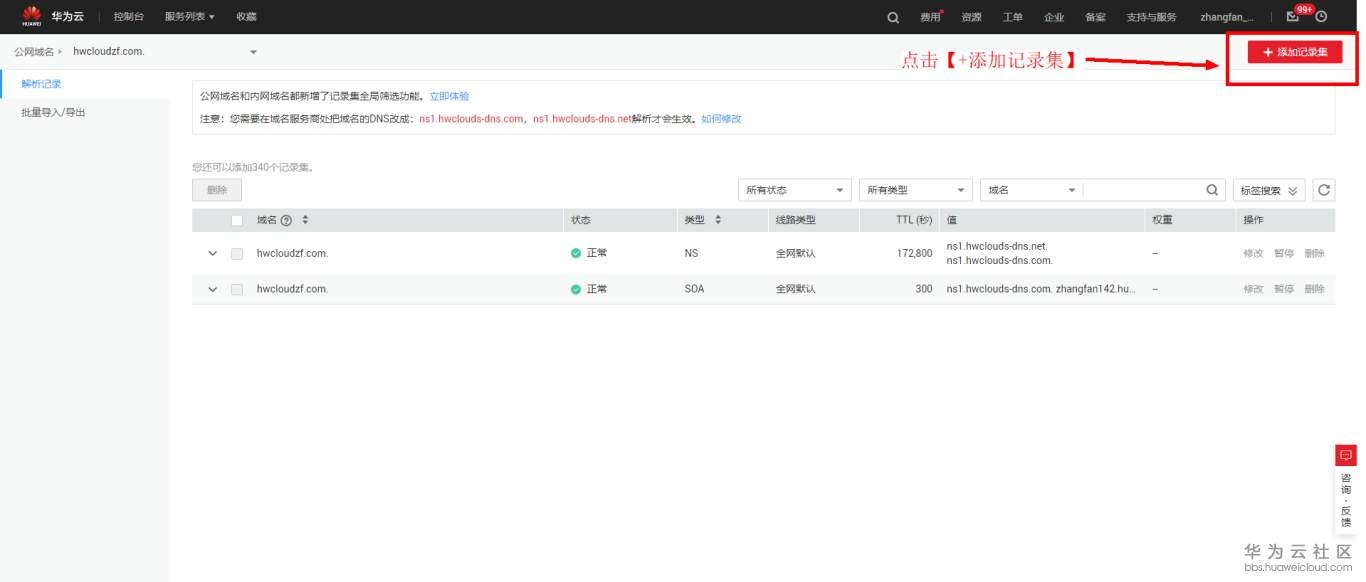The width and height of the screenshot is (1366, 582).
Task: Click the record search input field
Action: click(x=1142, y=190)
